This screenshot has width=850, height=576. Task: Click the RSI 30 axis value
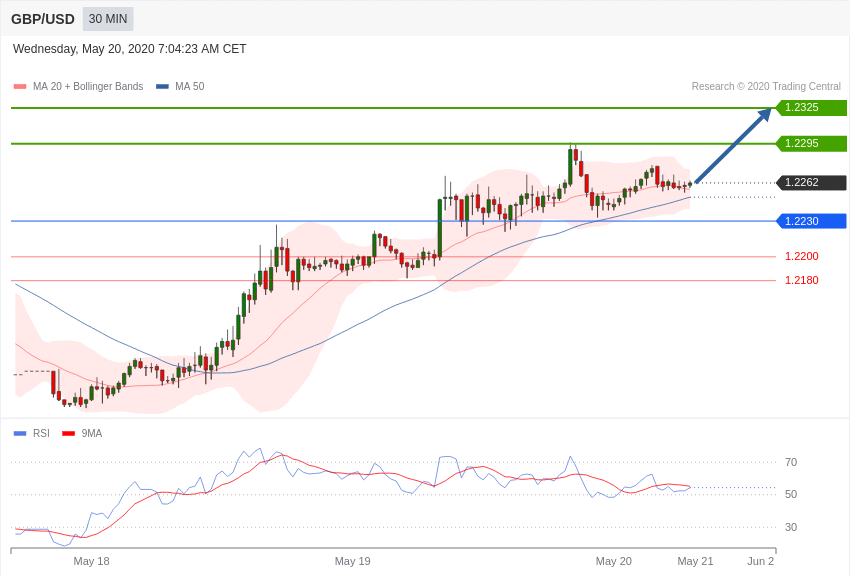point(791,527)
